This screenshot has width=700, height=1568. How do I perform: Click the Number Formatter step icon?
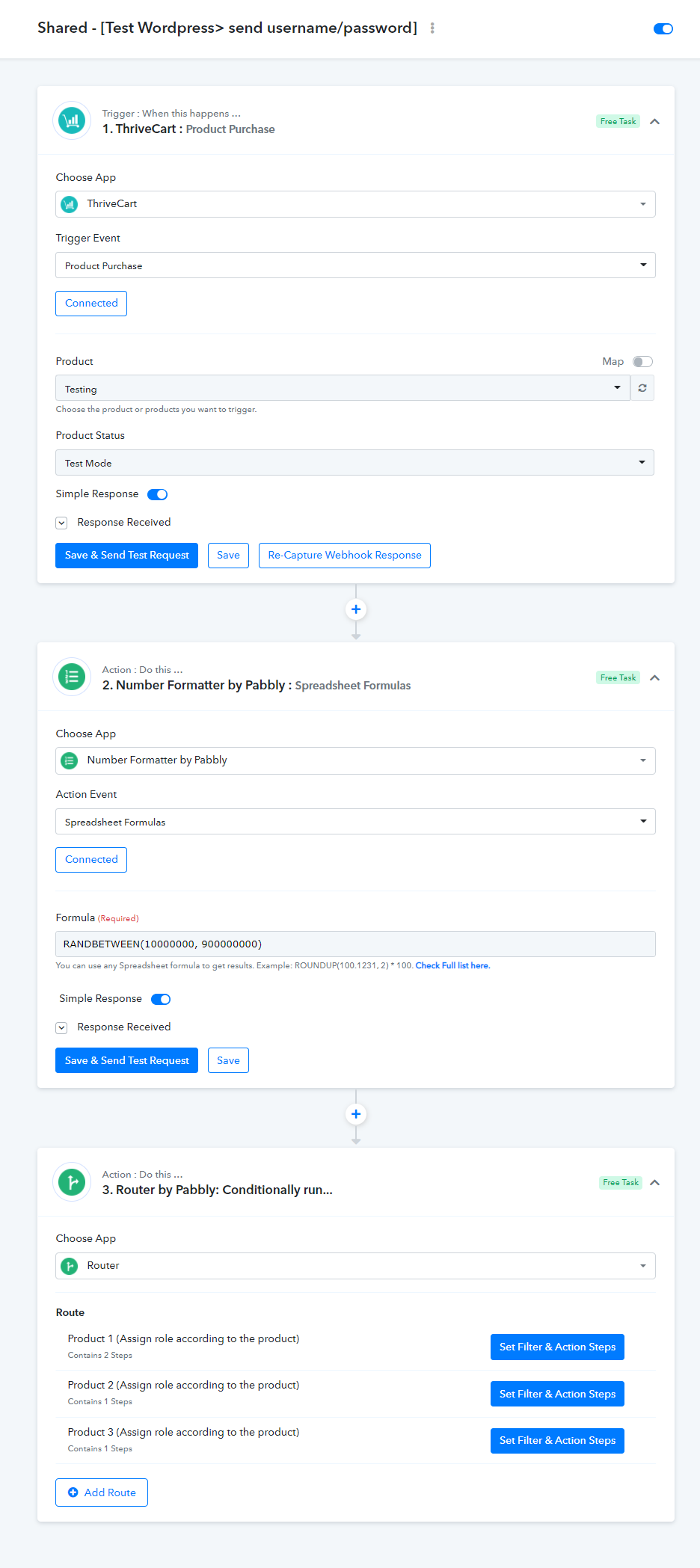(72, 677)
